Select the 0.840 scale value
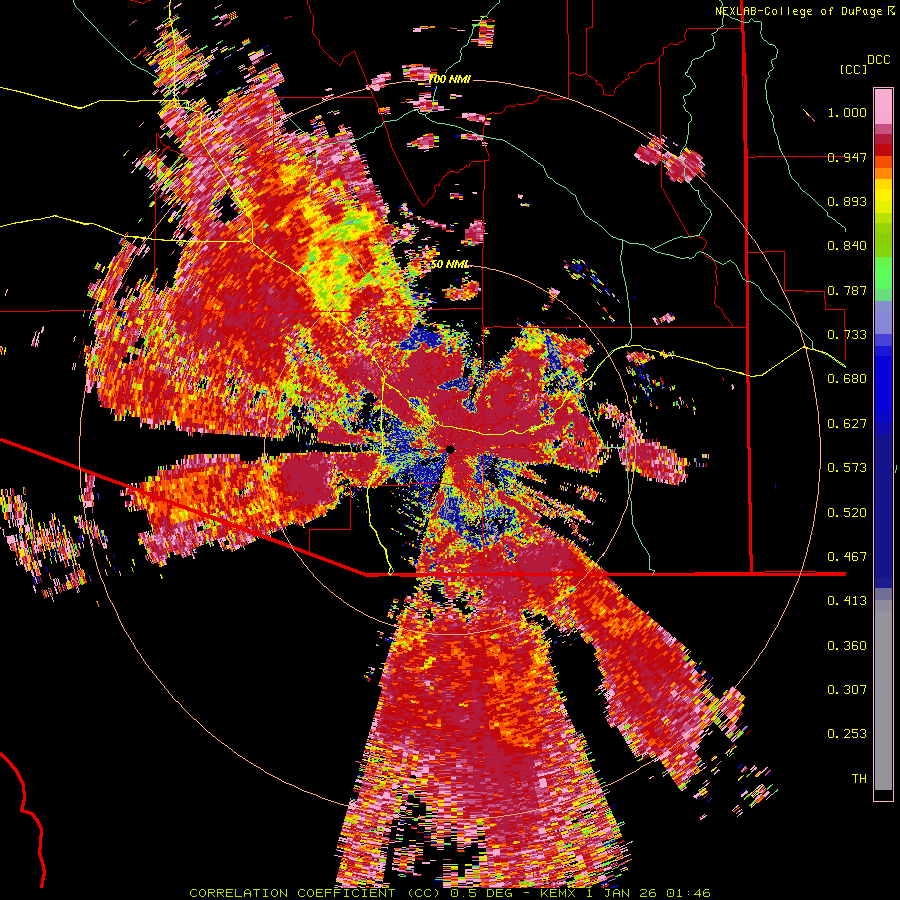The height and width of the screenshot is (900, 900). (x=847, y=246)
